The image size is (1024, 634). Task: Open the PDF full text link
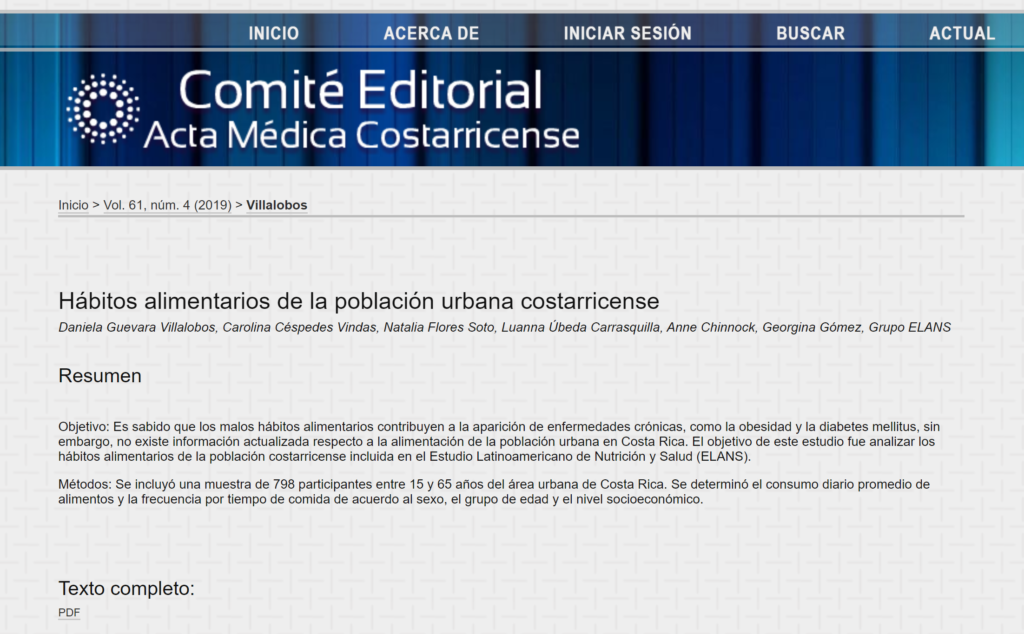(69, 612)
